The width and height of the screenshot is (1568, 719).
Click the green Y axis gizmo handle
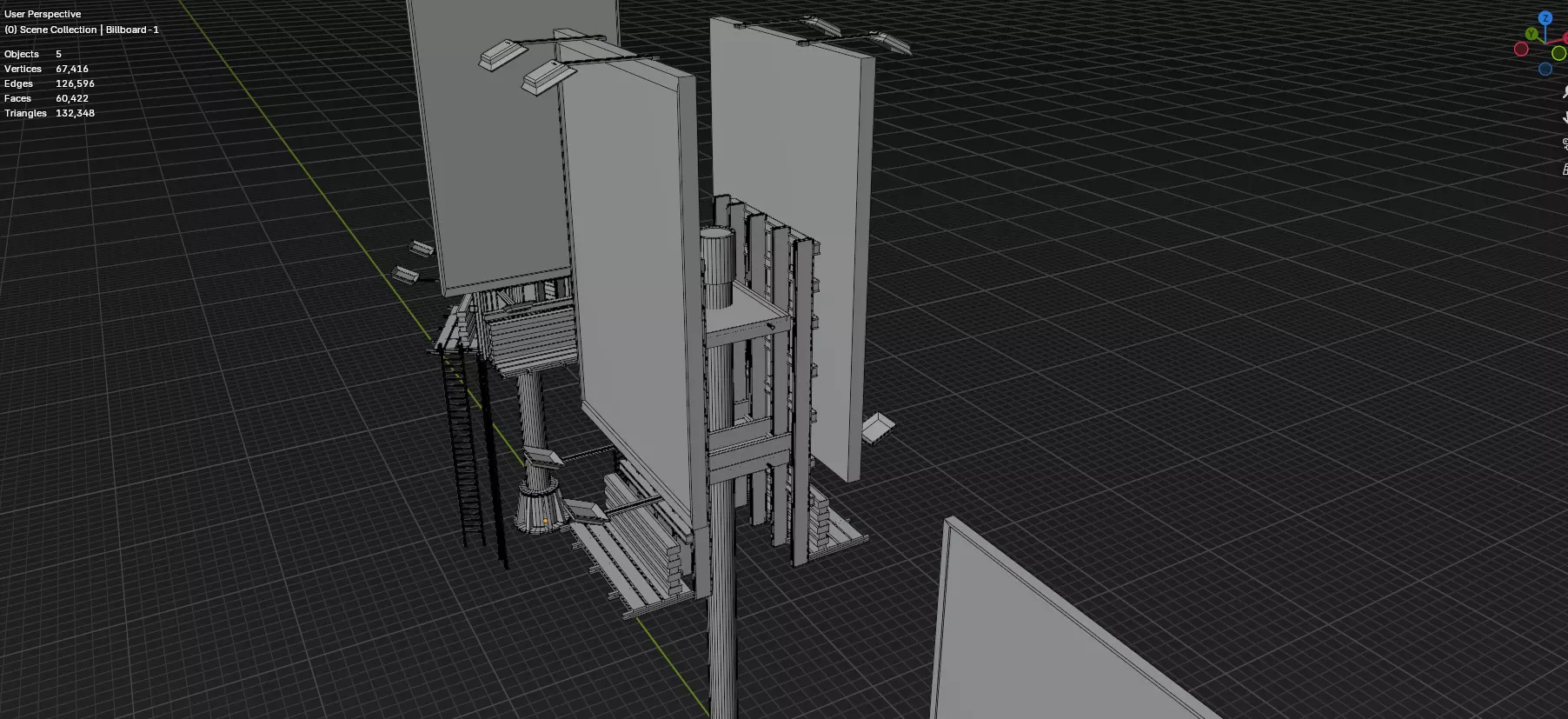pos(1531,34)
